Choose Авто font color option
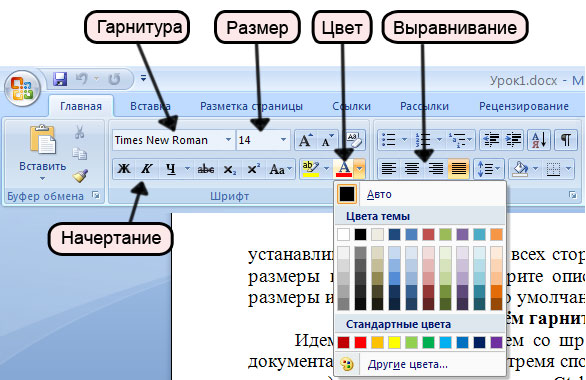This screenshot has width=586, height=380. 420,194
